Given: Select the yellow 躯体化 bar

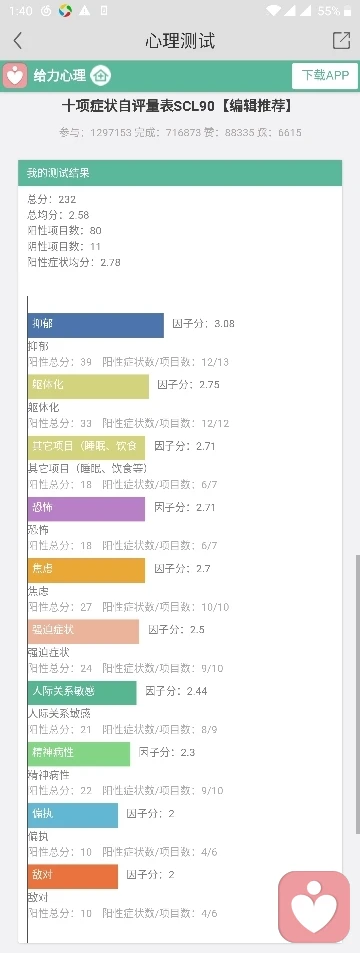Looking at the screenshot, I should [x=88, y=387].
